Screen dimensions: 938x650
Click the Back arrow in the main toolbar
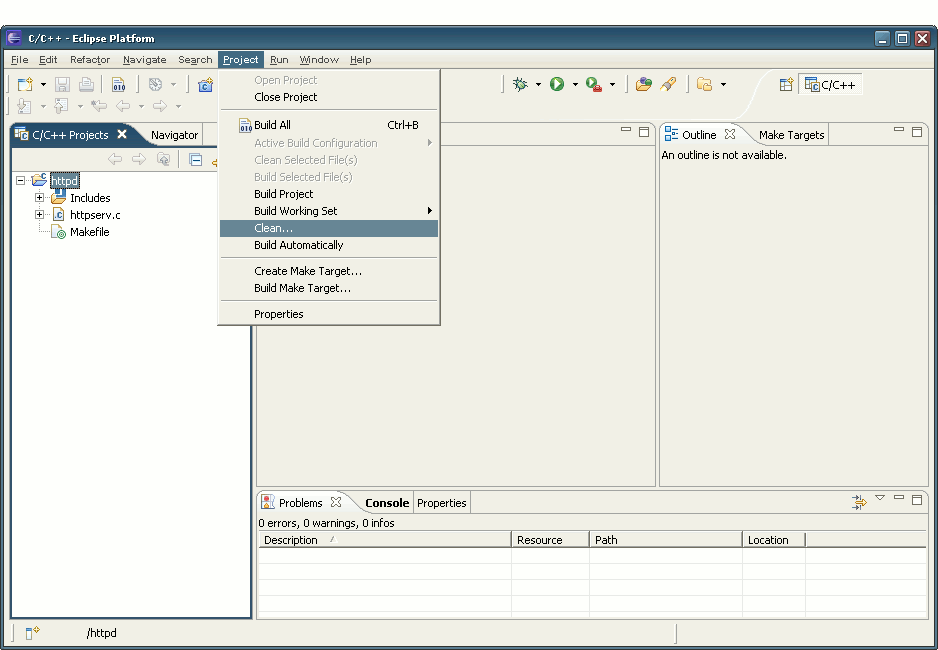pos(123,106)
